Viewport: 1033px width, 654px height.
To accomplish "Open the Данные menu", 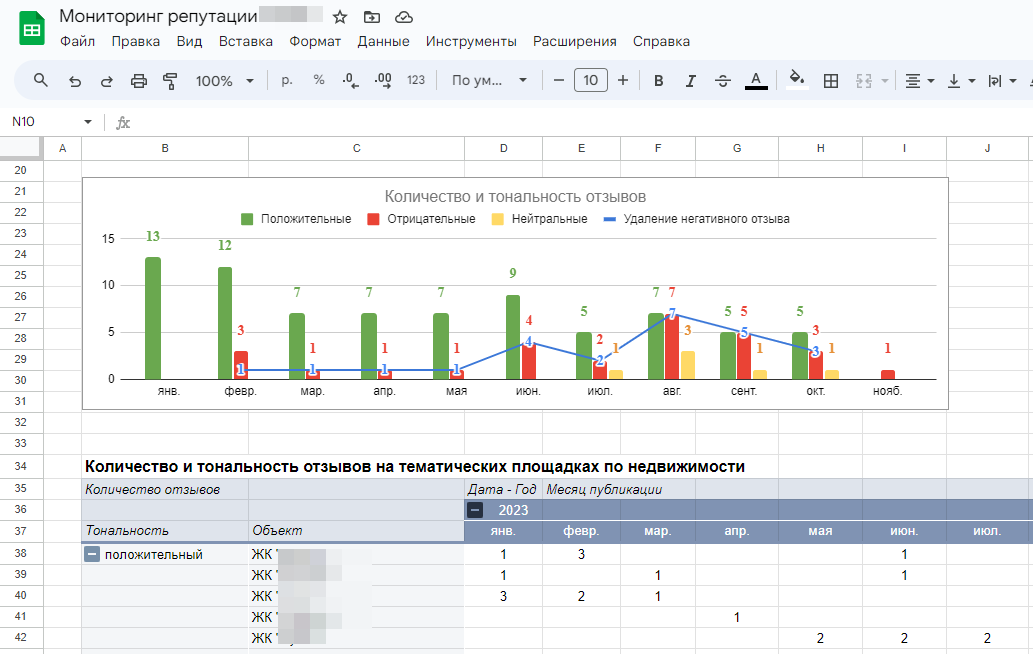I will [x=383, y=42].
